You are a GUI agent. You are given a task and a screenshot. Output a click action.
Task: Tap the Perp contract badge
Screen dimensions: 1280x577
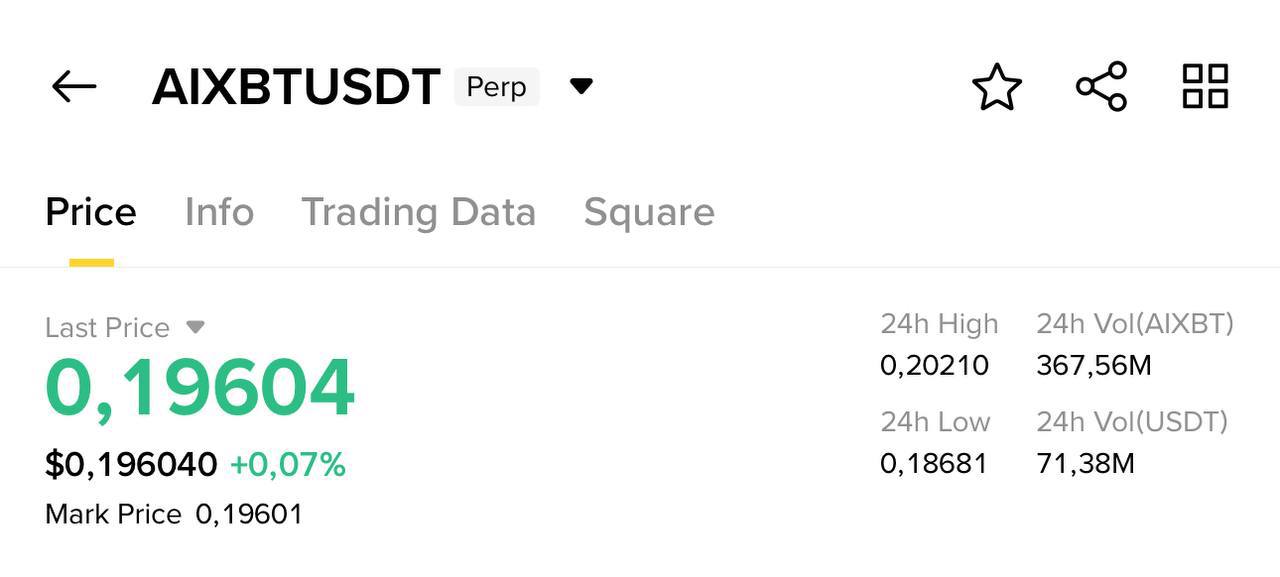(x=497, y=87)
